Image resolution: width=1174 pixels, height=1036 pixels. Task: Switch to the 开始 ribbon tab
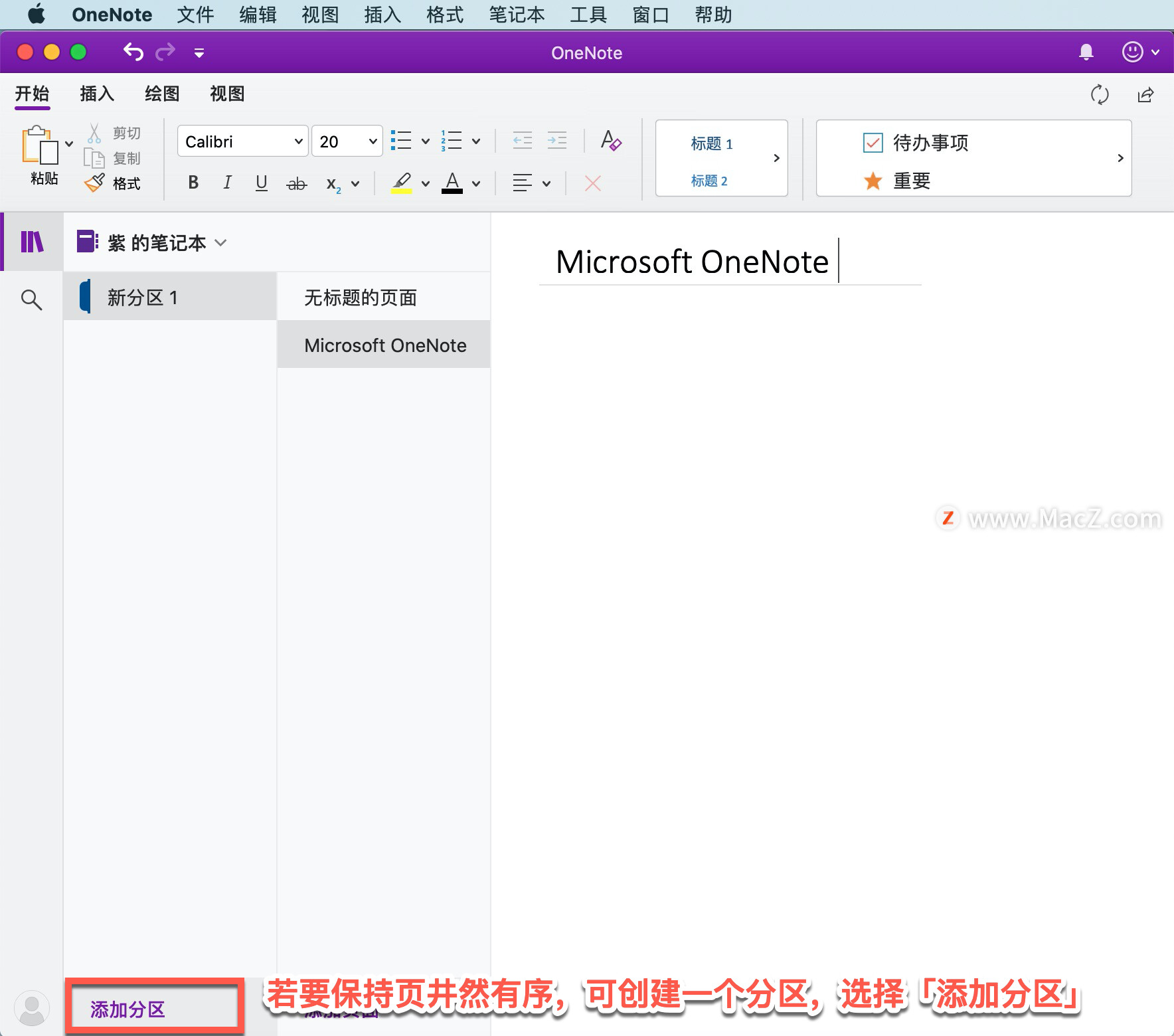(x=33, y=94)
